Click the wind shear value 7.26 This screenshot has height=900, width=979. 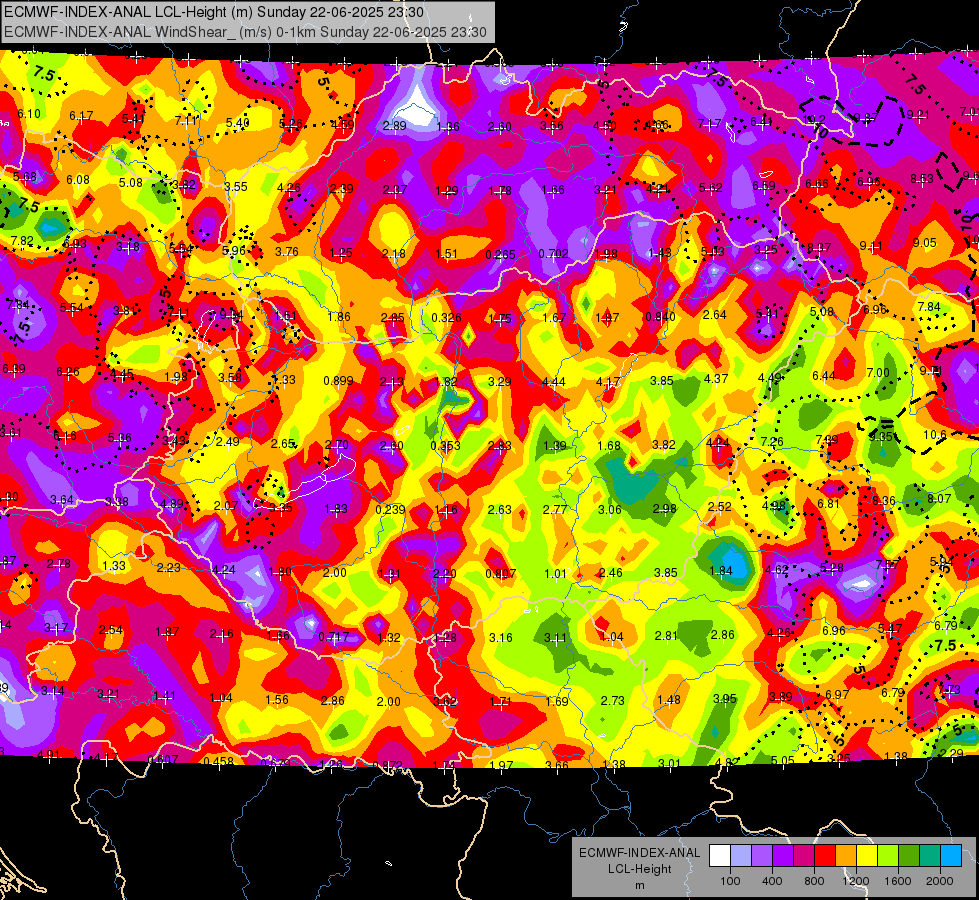[x=772, y=442]
